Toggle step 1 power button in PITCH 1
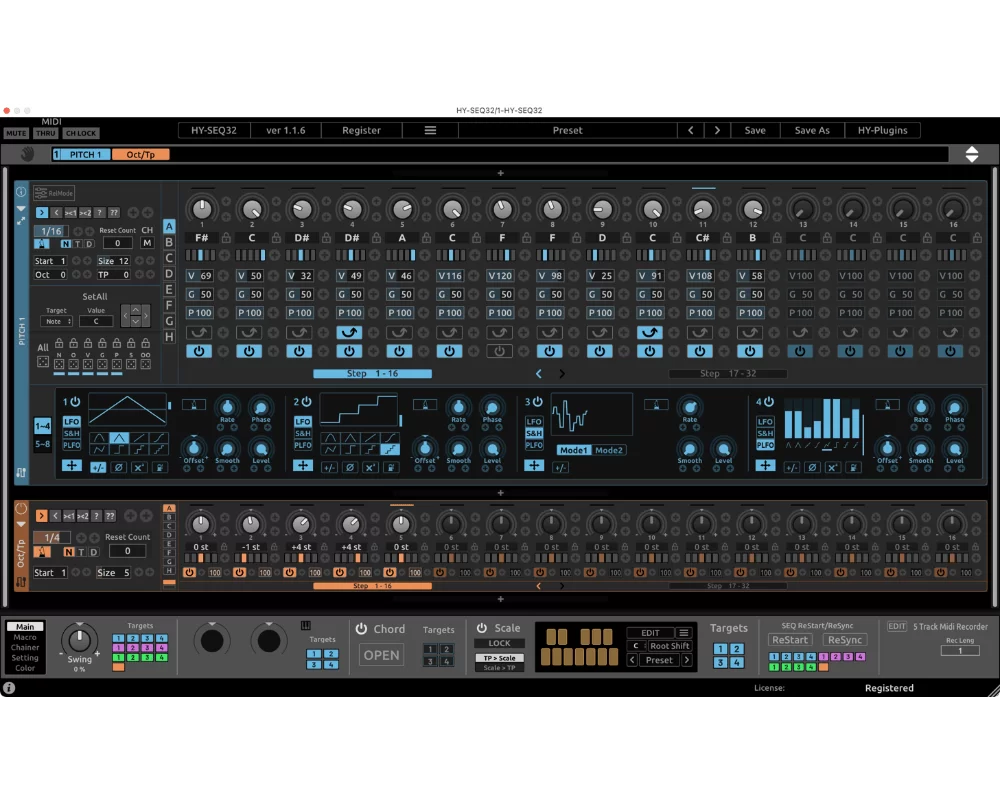 (199, 351)
